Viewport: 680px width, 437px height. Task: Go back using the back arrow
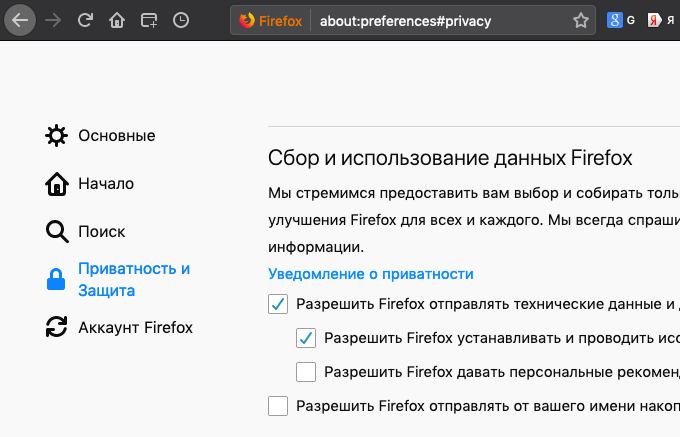tap(20, 20)
